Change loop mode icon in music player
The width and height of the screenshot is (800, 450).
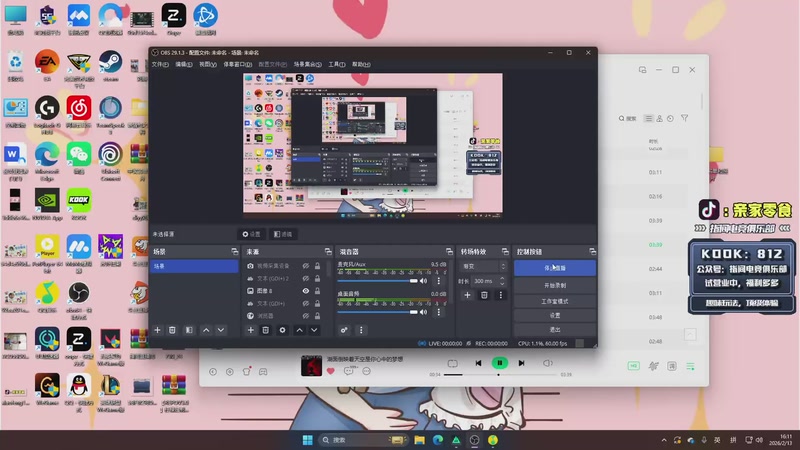453,363
